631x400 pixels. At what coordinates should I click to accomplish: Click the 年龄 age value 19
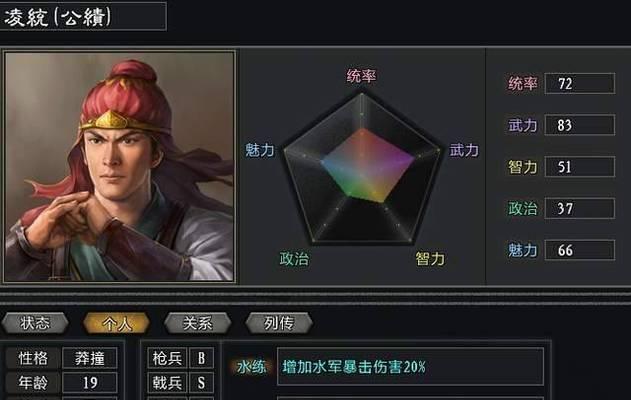click(90, 383)
